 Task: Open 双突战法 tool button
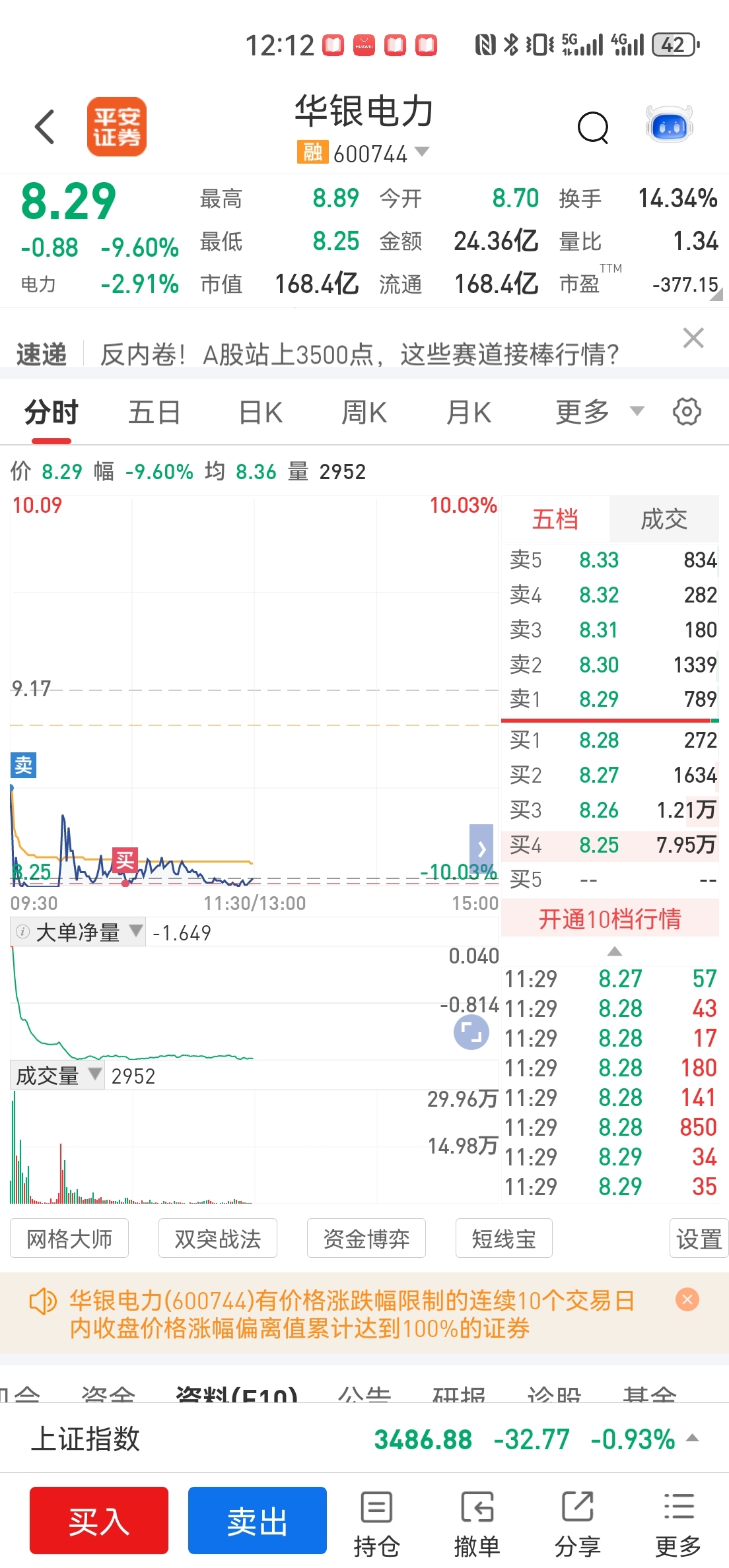[x=218, y=1238]
